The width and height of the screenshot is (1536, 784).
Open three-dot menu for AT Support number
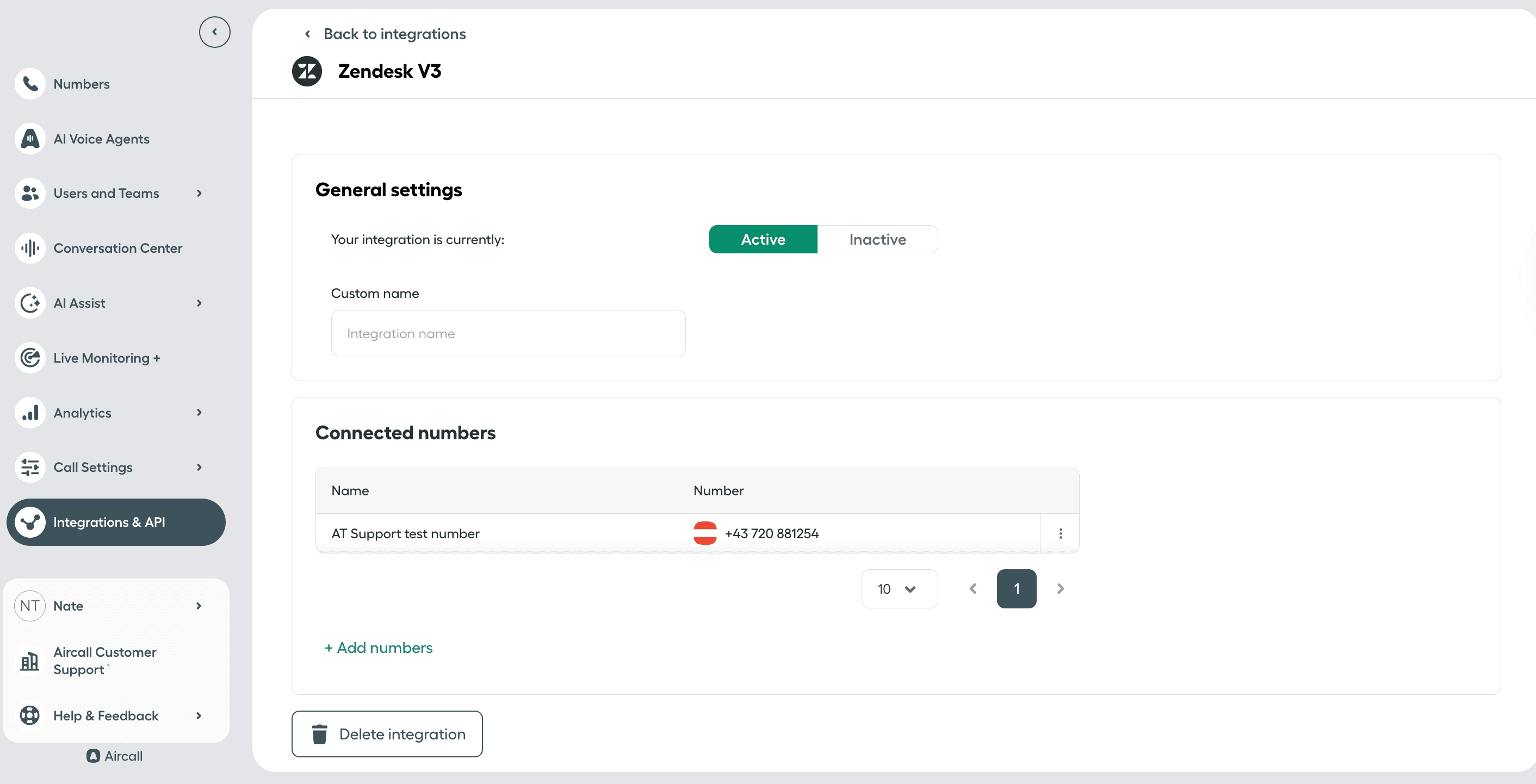(1060, 533)
